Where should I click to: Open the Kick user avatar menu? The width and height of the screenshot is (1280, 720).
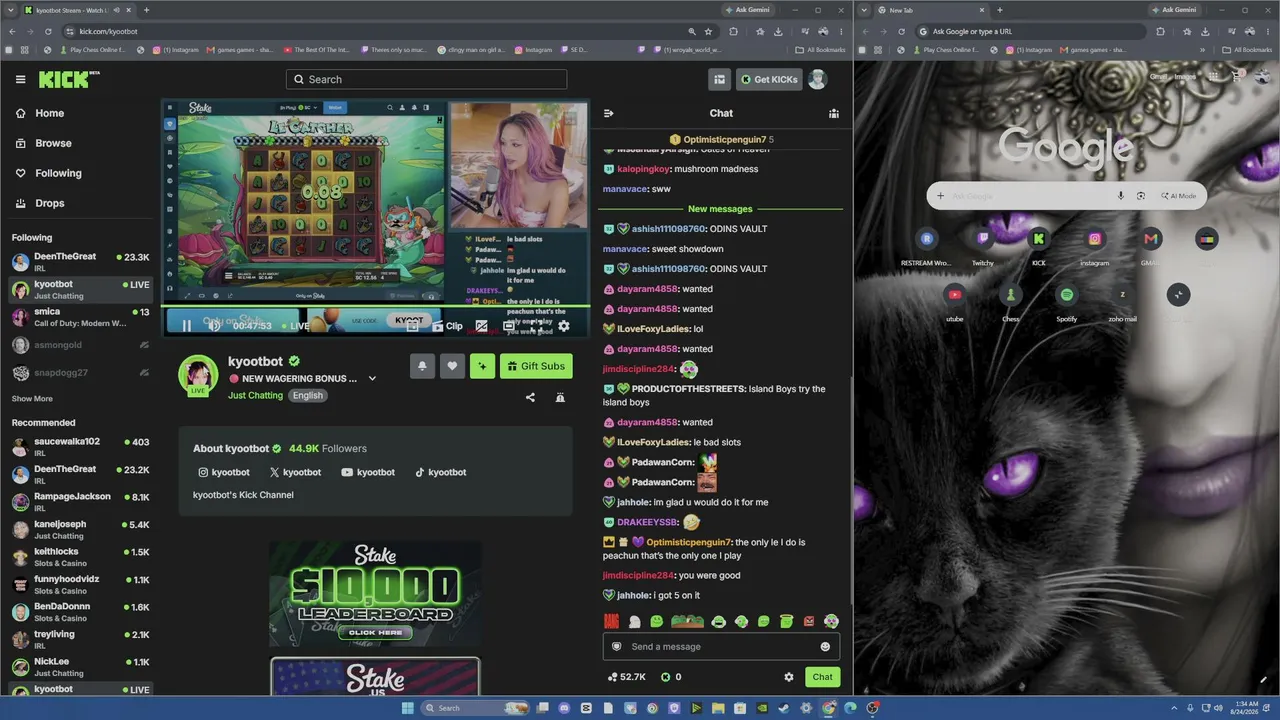[818, 79]
